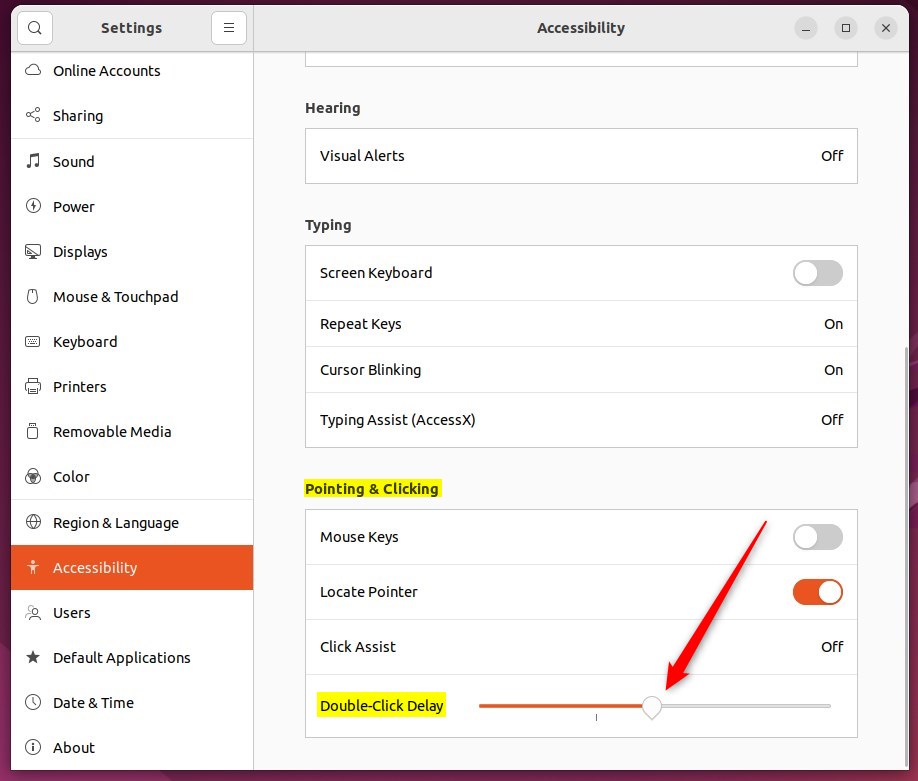918x781 pixels.
Task: Turn on Mouse Keys
Action: click(x=817, y=537)
